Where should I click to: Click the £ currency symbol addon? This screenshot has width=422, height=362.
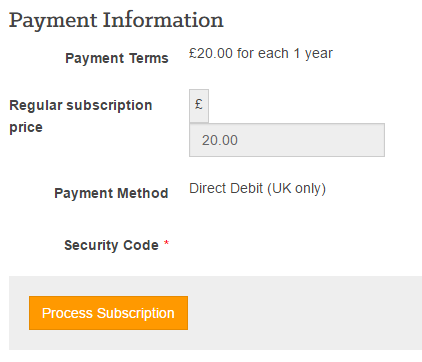199,106
